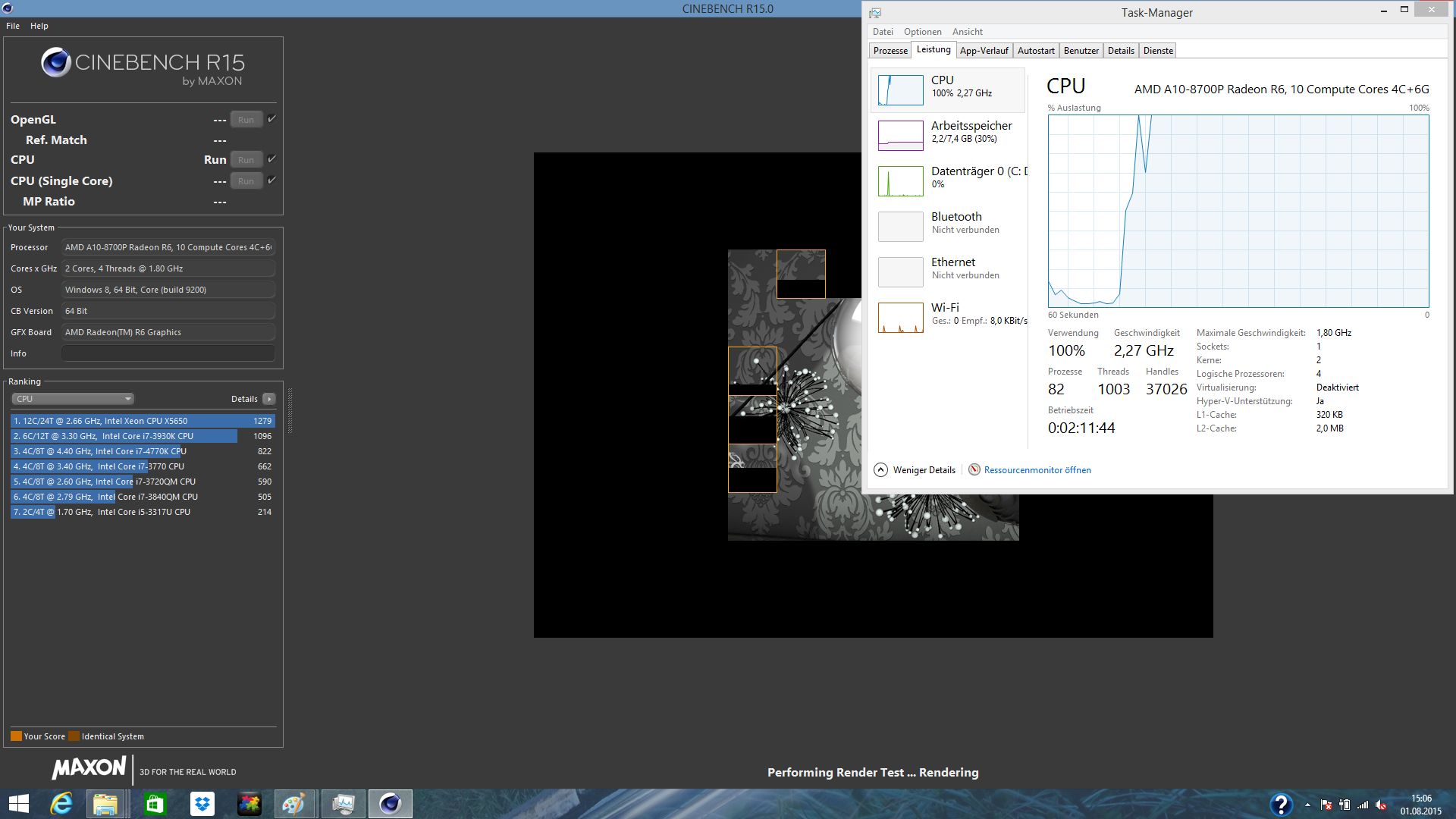Select Wi-Fi entry in sidebar
Image resolution: width=1456 pixels, height=819 pixels.
[x=949, y=318]
